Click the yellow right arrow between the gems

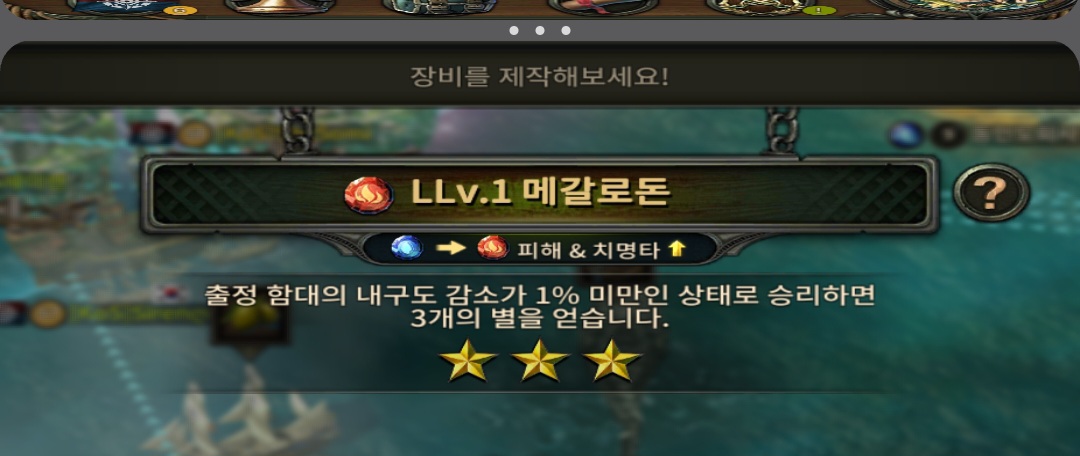[450, 248]
